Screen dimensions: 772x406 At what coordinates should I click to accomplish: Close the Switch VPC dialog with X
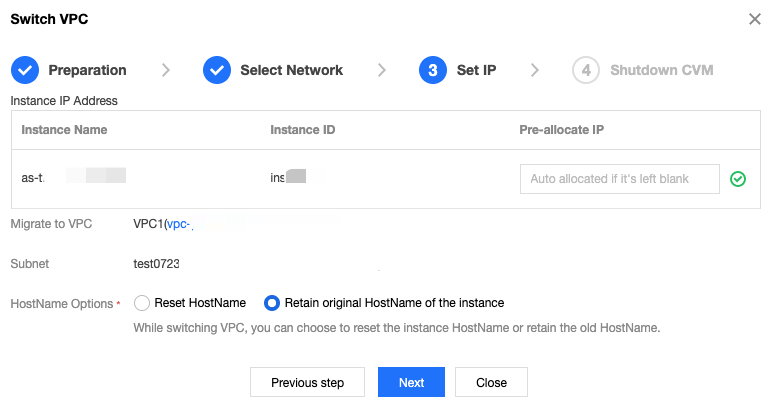754,19
